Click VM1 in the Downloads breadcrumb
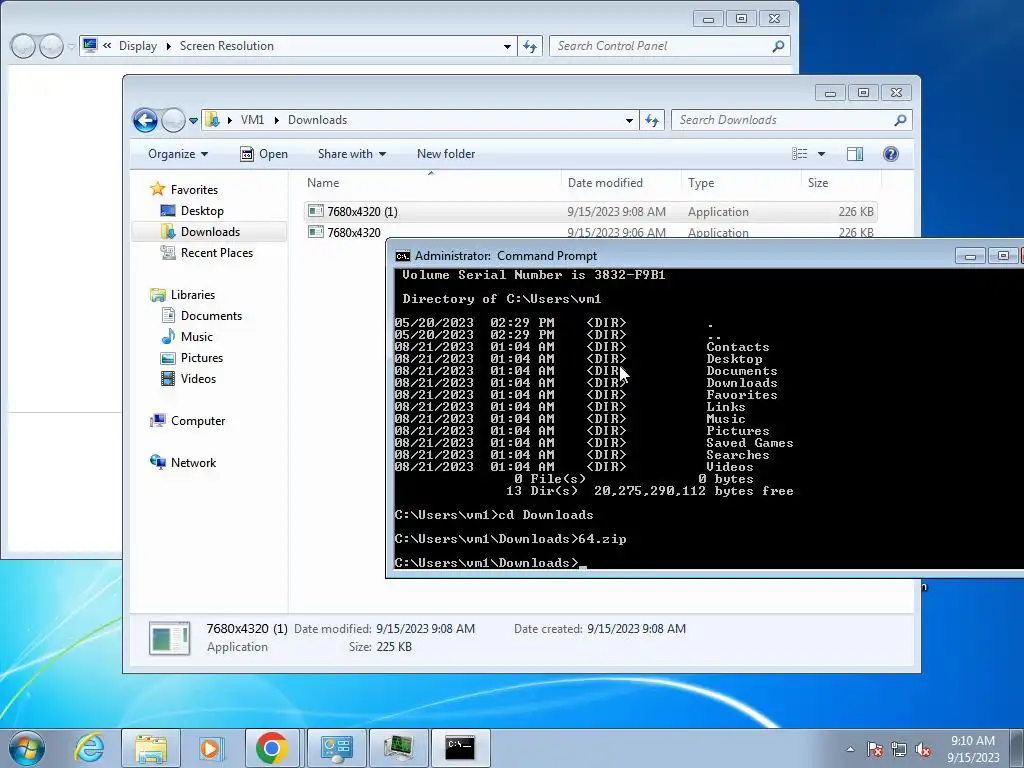This screenshot has width=1024, height=768. (x=252, y=120)
